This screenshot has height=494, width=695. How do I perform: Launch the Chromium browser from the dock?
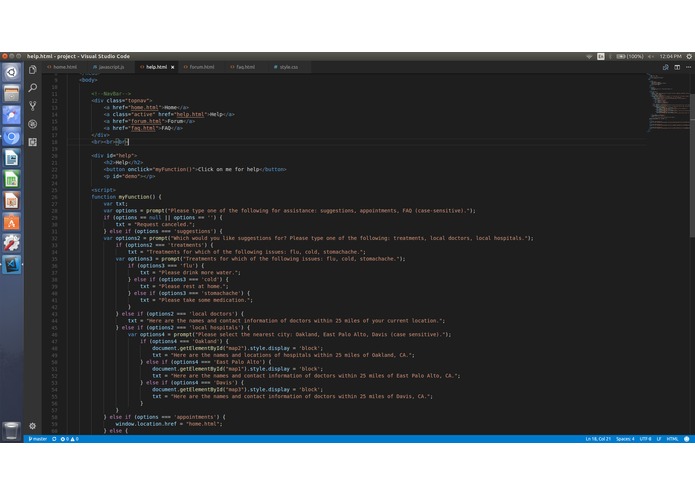tap(12, 137)
